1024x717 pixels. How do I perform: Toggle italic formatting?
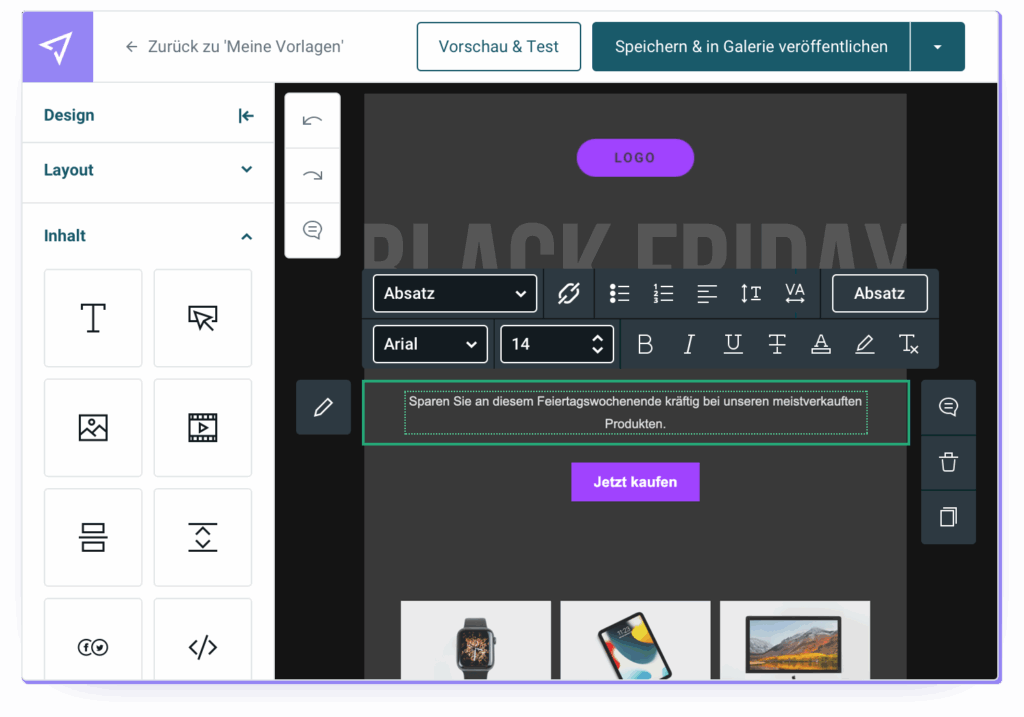tap(689, 344)
